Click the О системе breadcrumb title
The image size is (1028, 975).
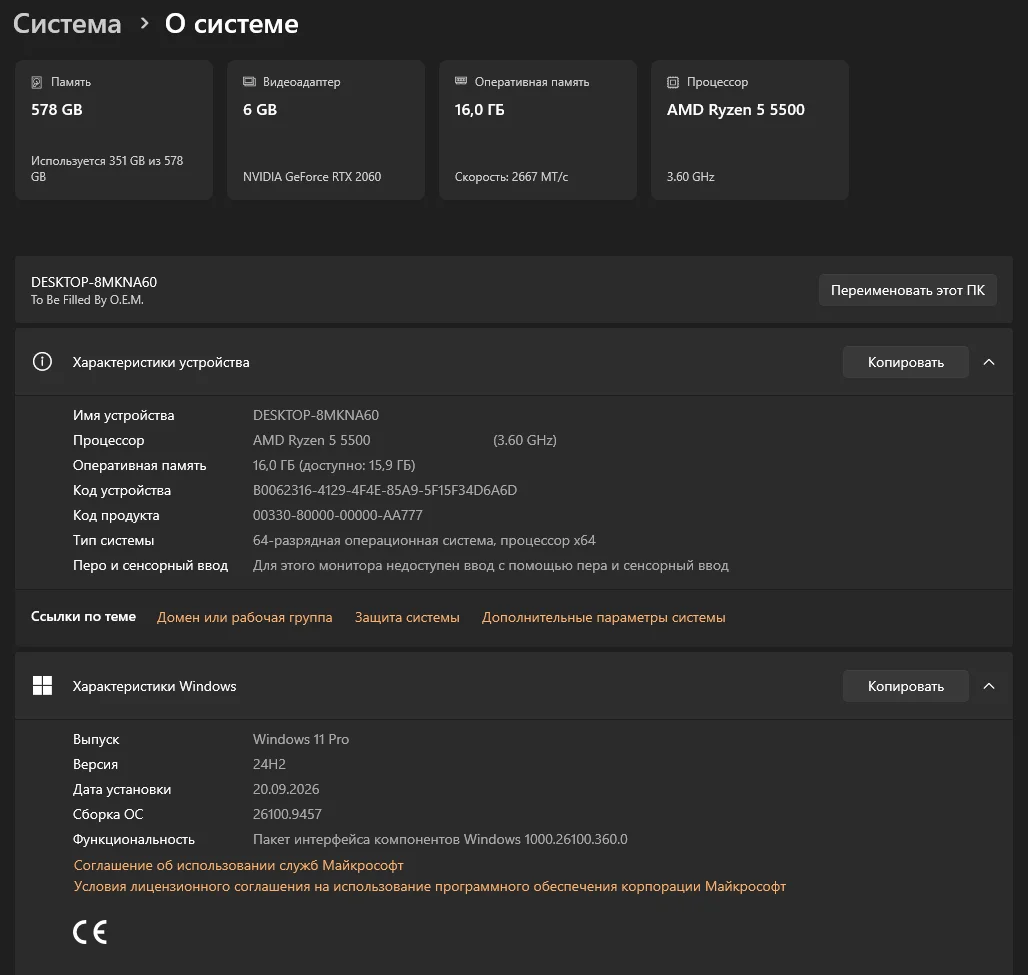click(231, 24)
